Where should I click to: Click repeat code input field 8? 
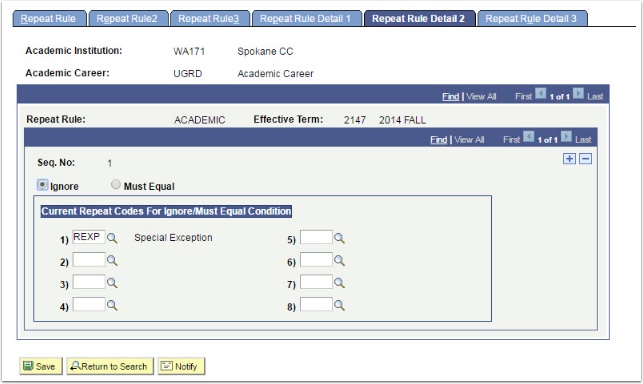(x=316, y=304)
